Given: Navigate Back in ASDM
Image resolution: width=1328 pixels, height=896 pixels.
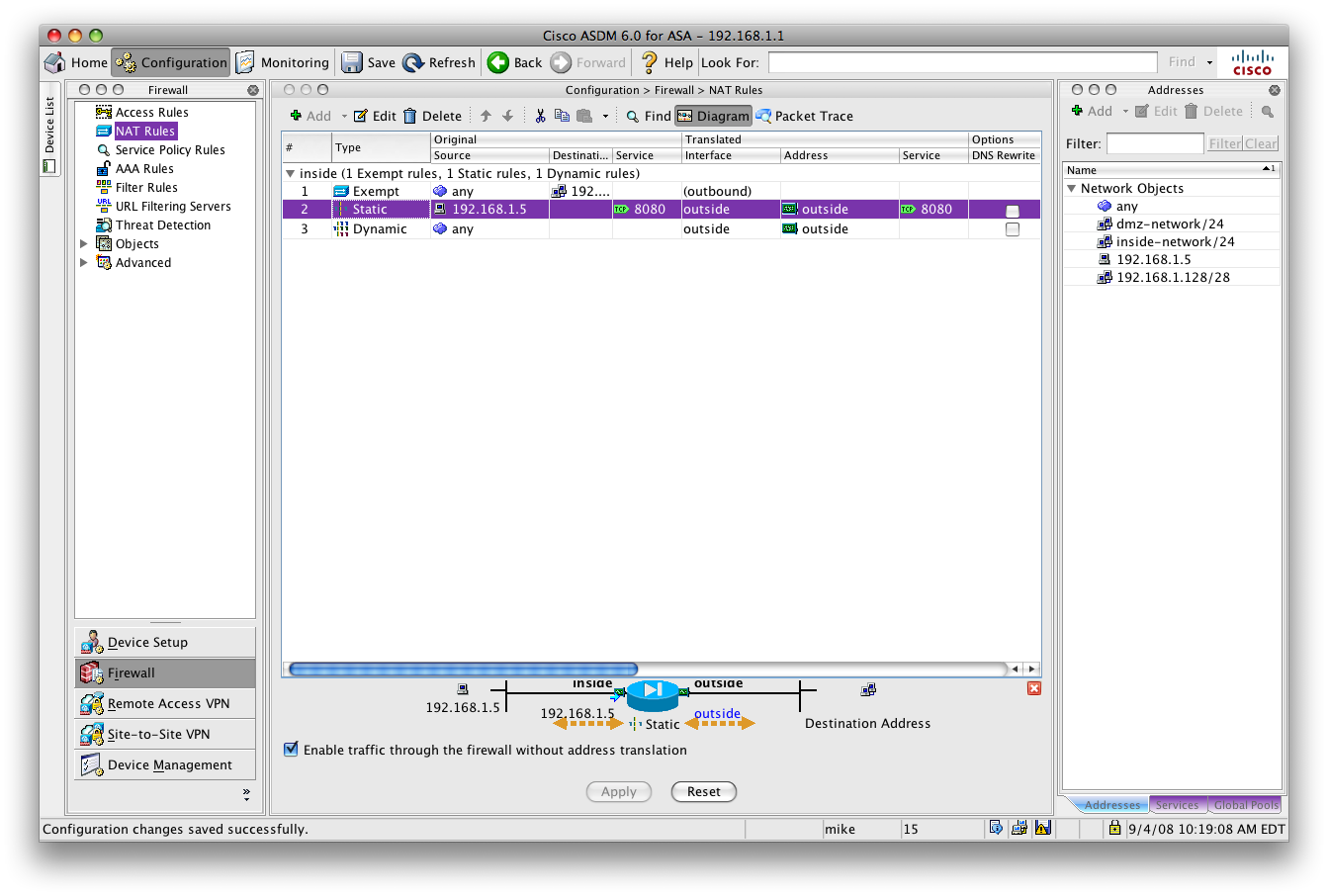Looking at the screenshot, I should tap(514, 62).
